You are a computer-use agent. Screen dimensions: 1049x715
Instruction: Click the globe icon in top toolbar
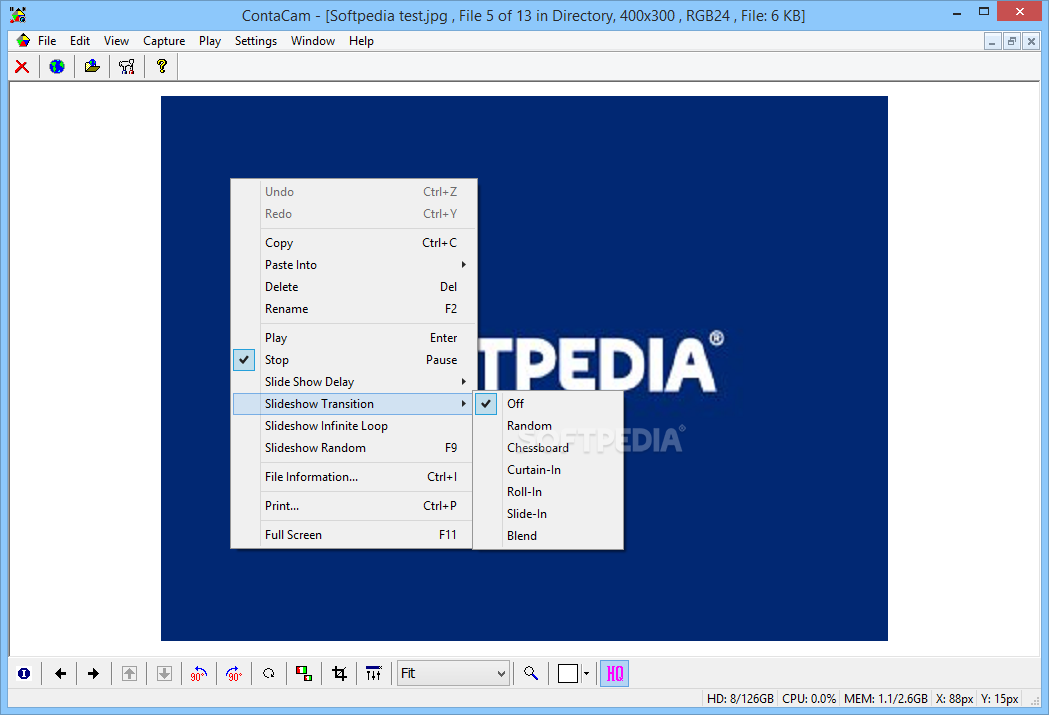click(x=57, y=66)
